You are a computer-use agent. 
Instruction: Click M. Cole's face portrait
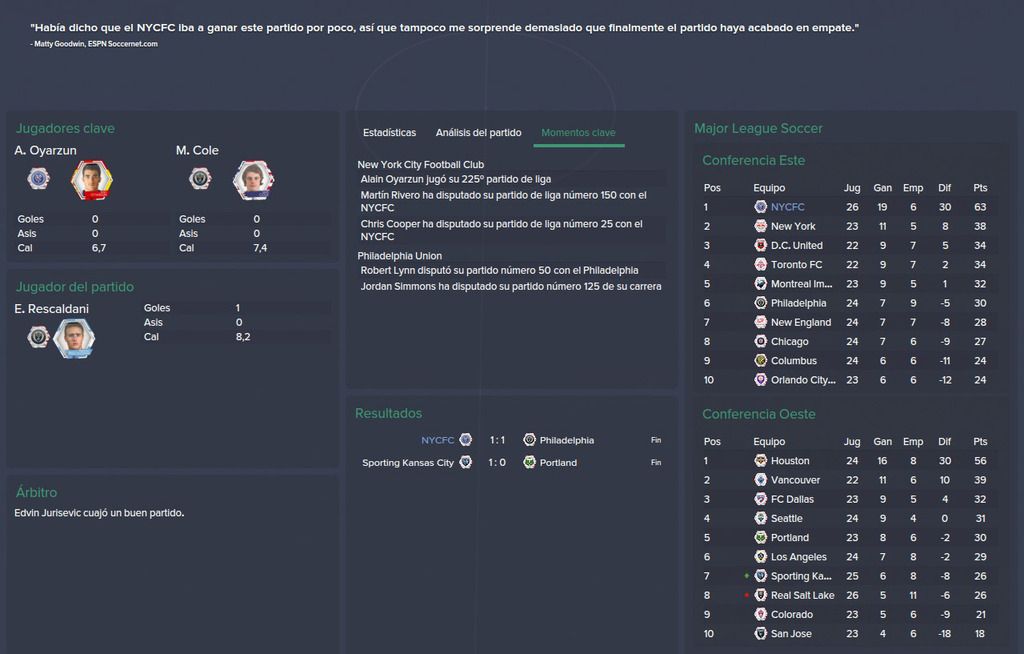253,180
